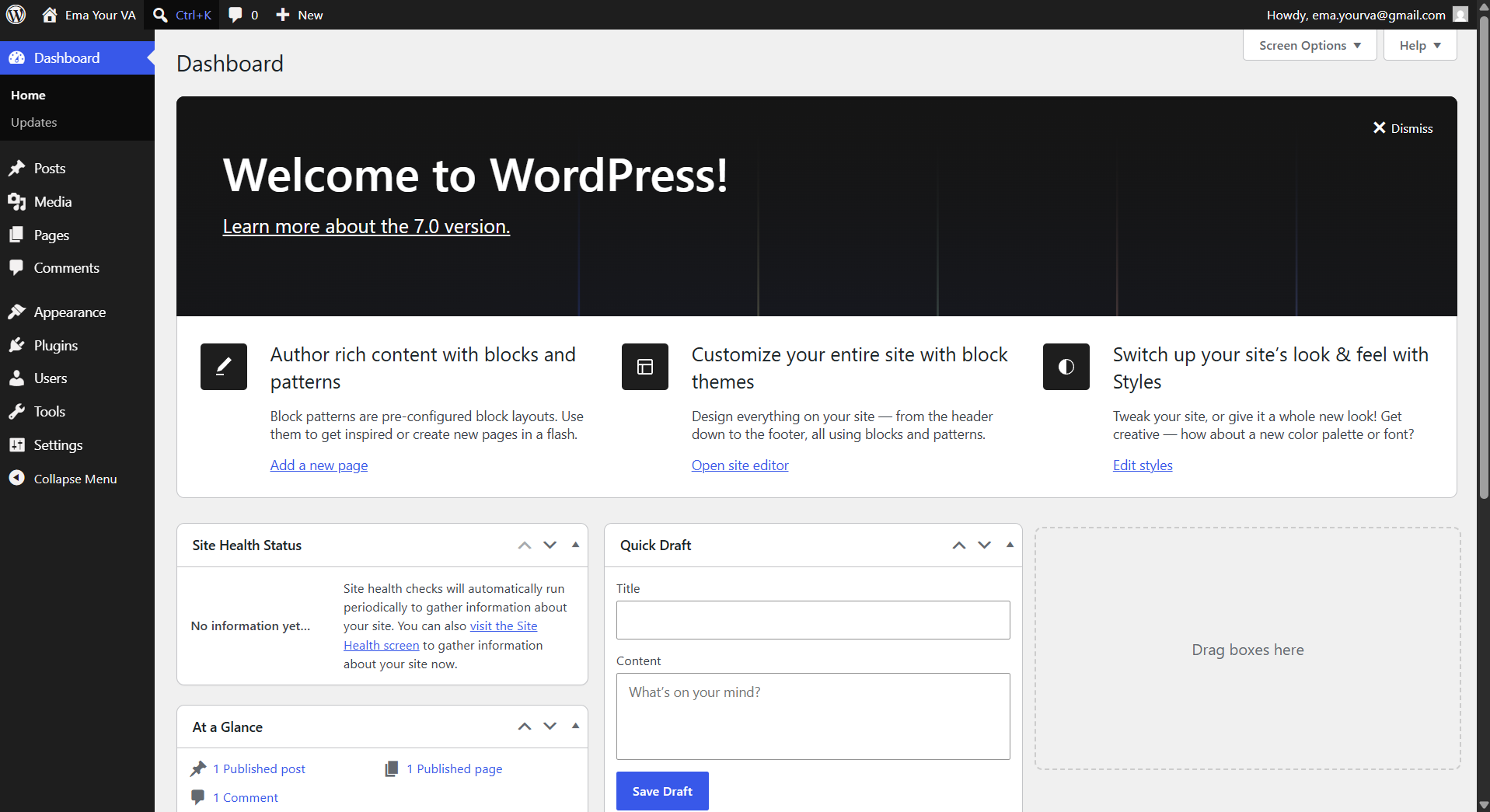The width and height of the screenshot is (1490, 812).
Task: Move Quick Draft box up
Action: [959, 545]
